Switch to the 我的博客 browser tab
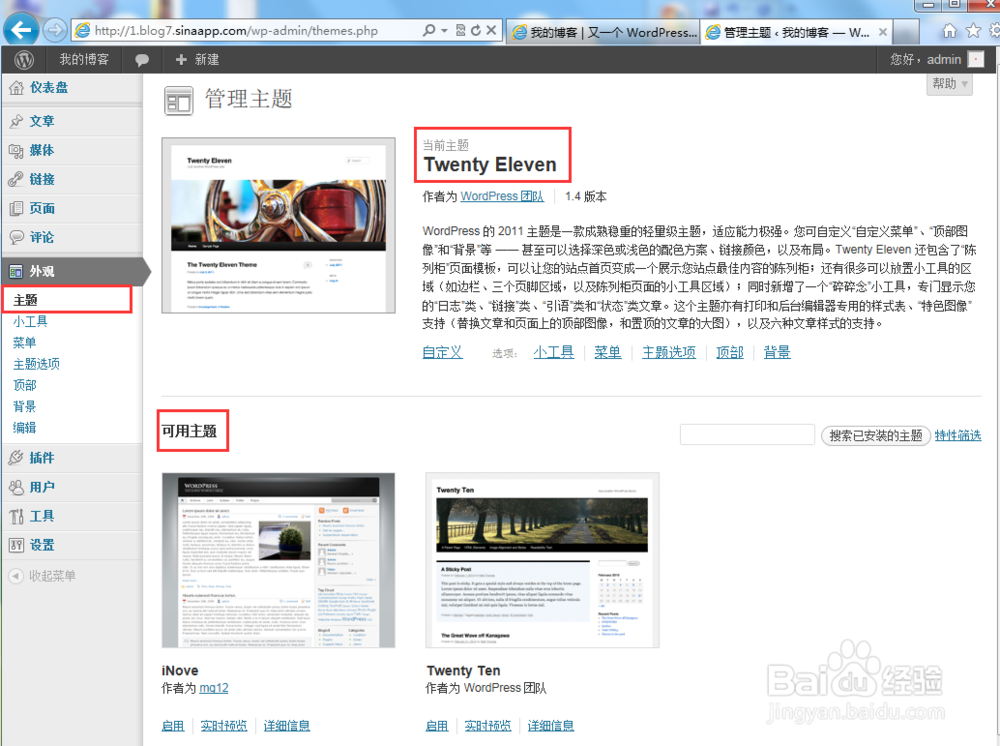Screen dimensions: 1000x746 point(603,32)
